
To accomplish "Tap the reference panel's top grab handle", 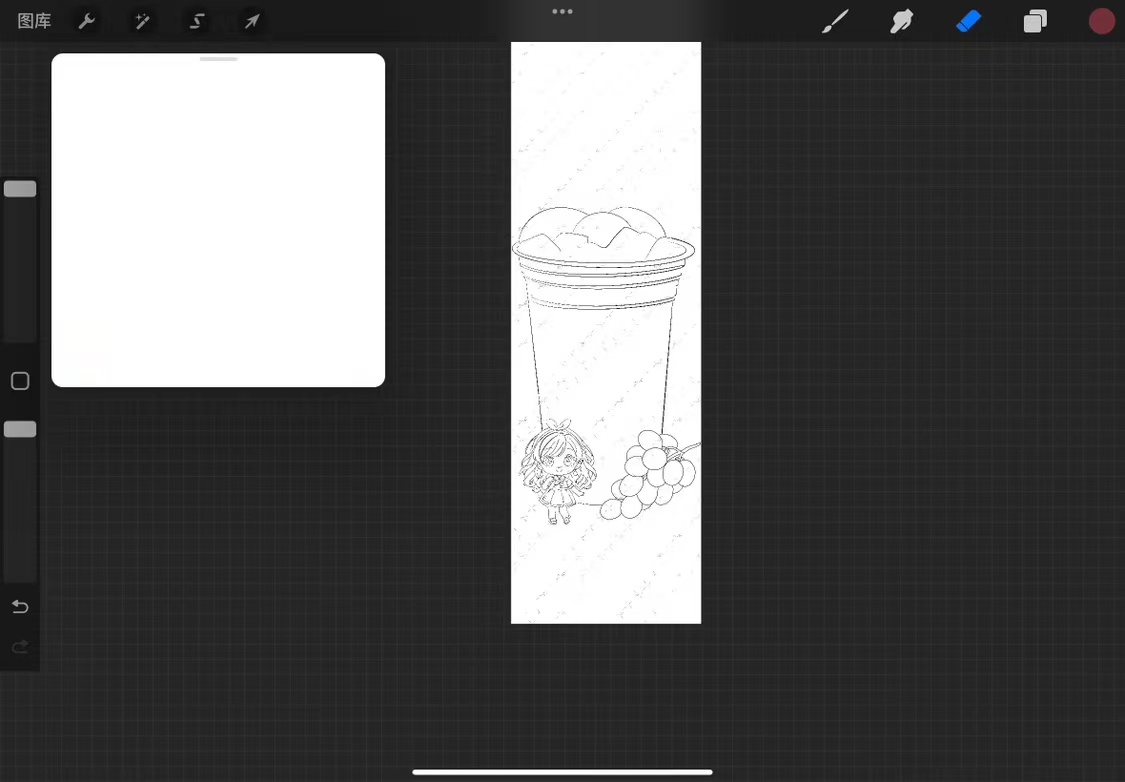I will tap(218, 60).
